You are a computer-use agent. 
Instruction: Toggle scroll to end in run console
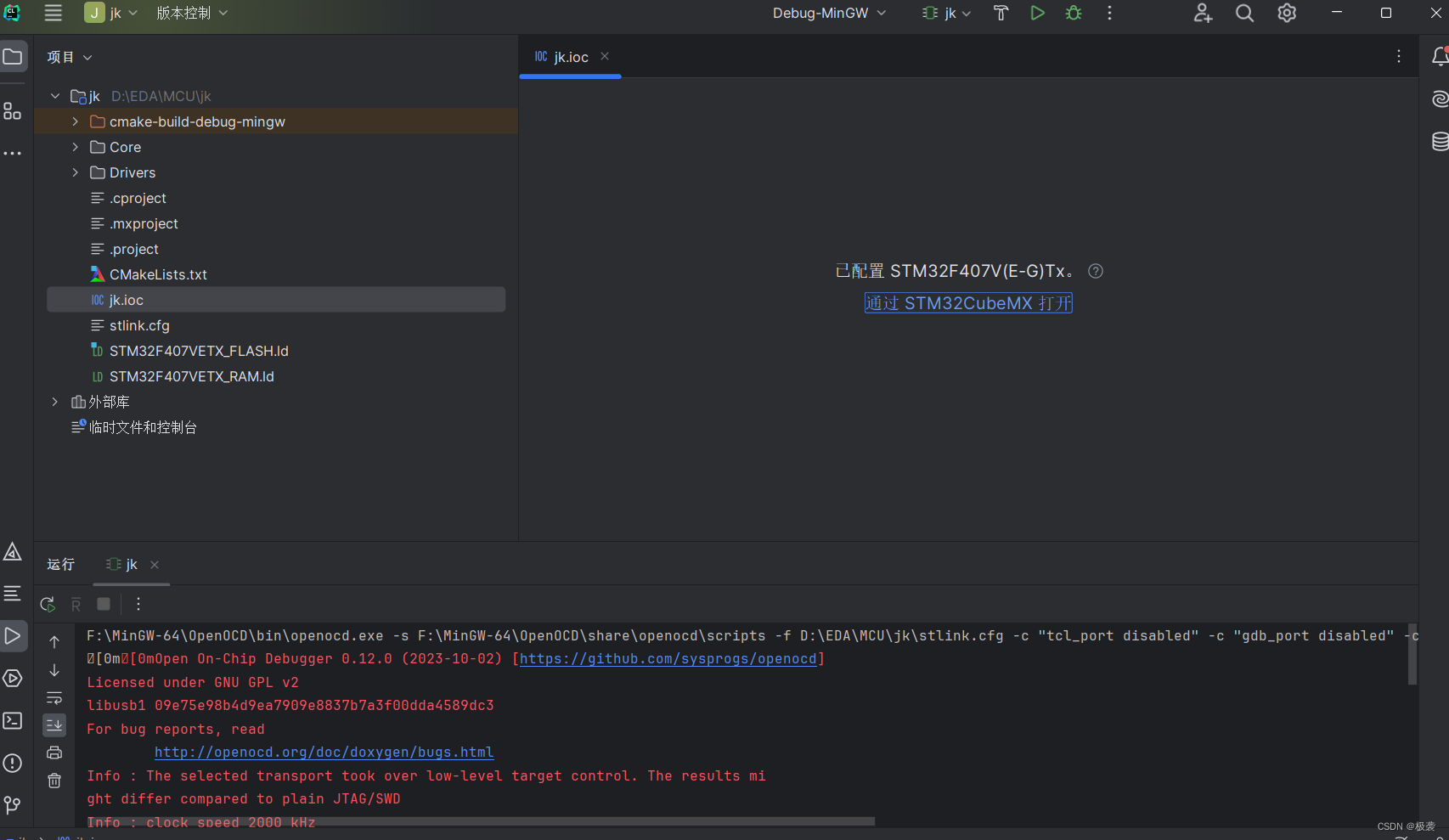(54, 725)
